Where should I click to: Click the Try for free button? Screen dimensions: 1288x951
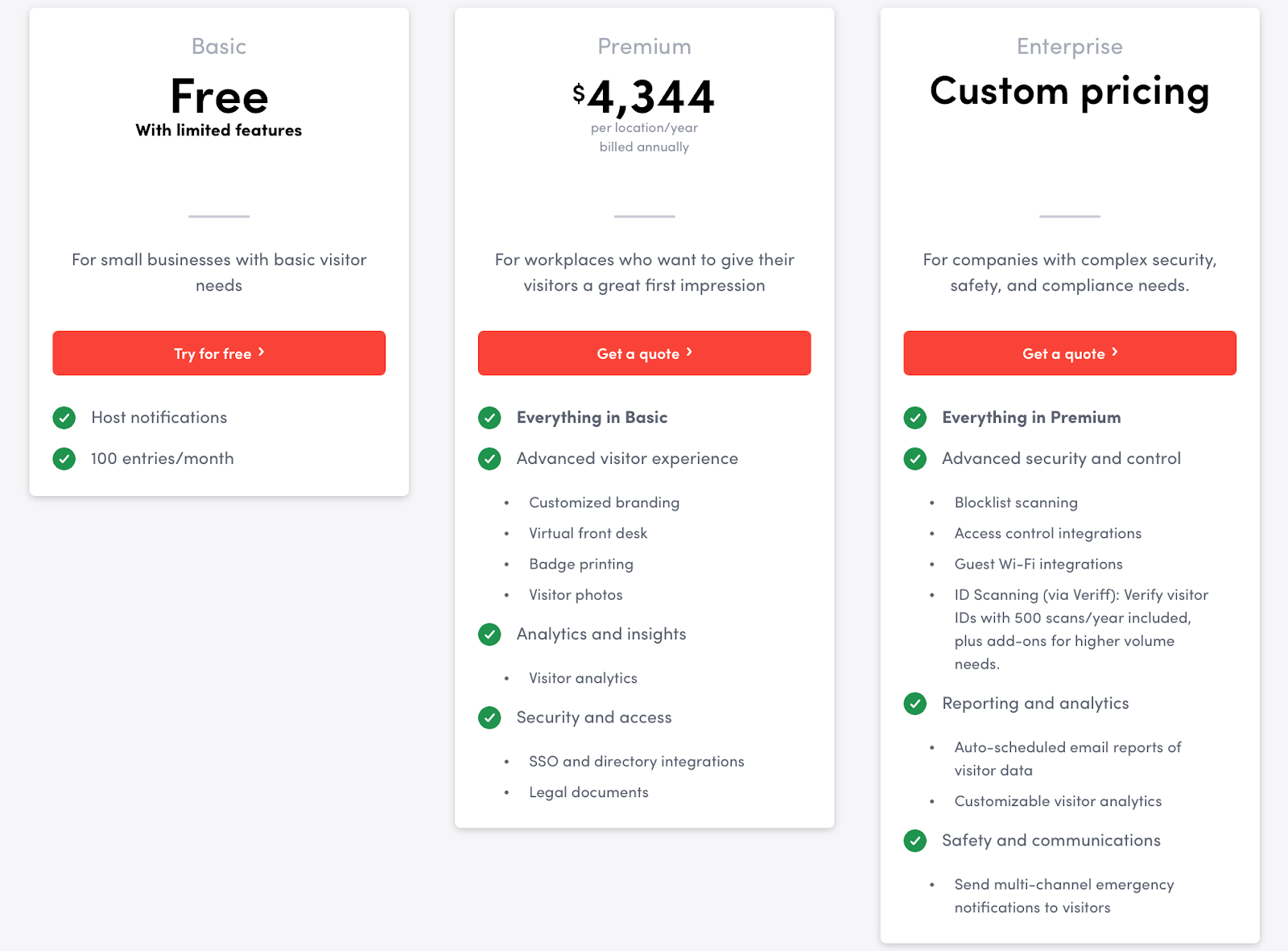(x=218, y=353)
